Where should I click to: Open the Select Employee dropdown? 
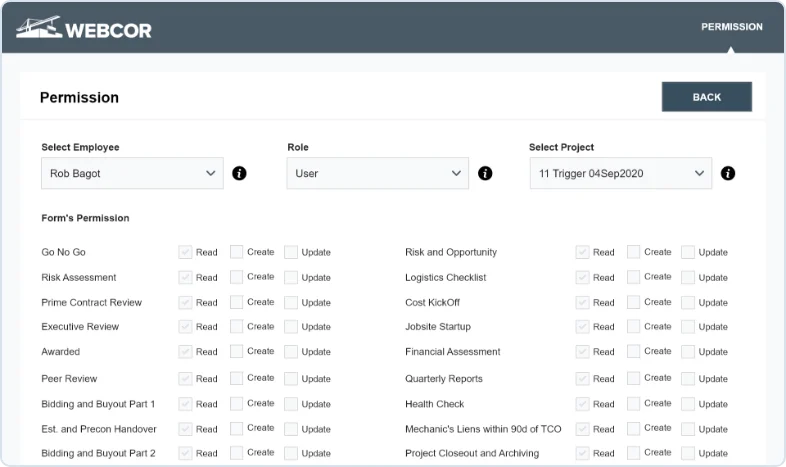pos(132,173)
